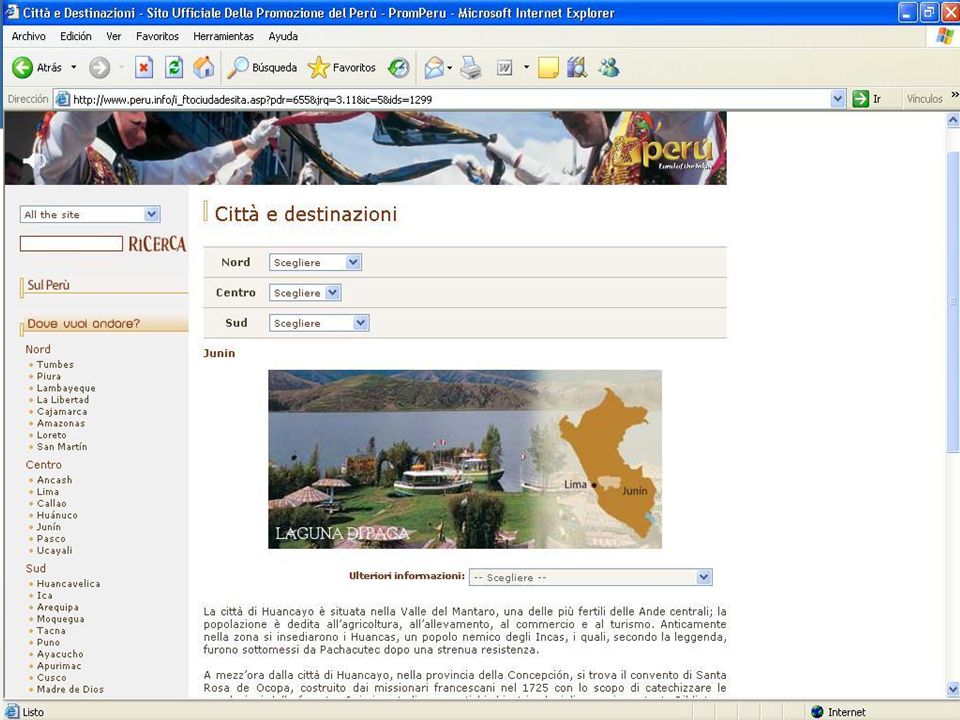Open the Madre de Dios link
This screenshot has width=960, height=720.
(70, 689)
